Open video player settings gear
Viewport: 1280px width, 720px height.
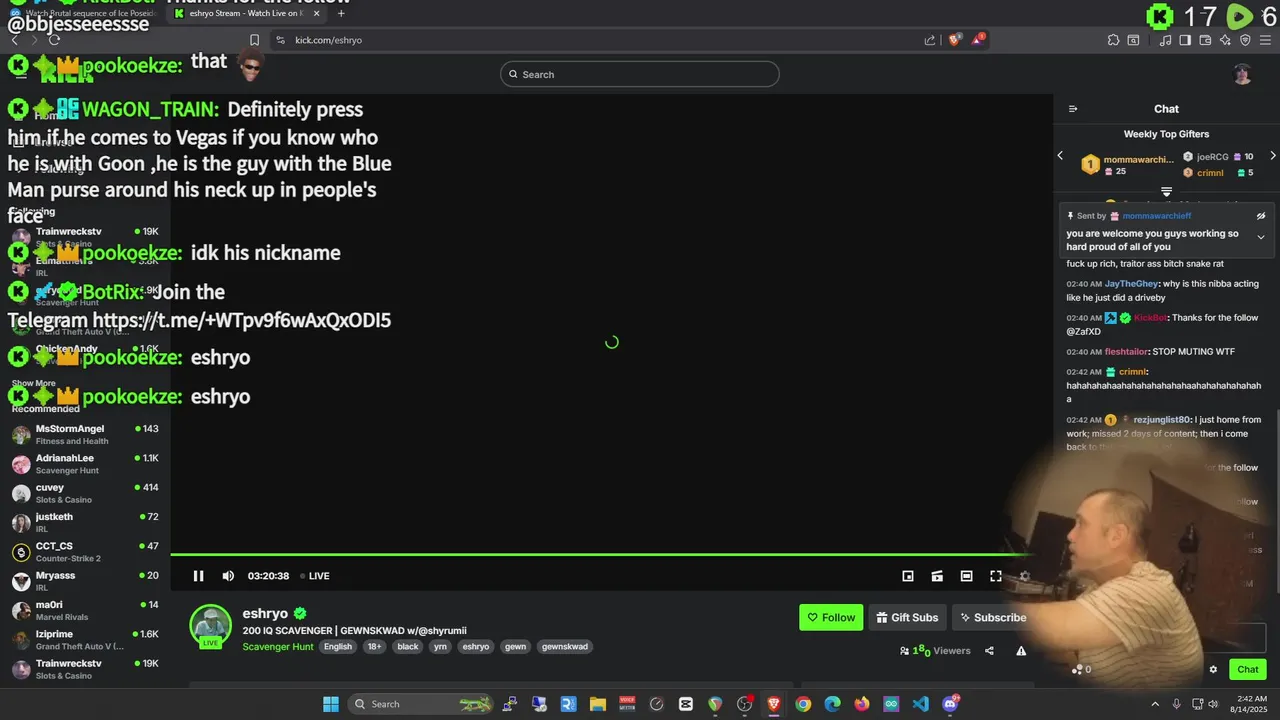coord(1024,576)
